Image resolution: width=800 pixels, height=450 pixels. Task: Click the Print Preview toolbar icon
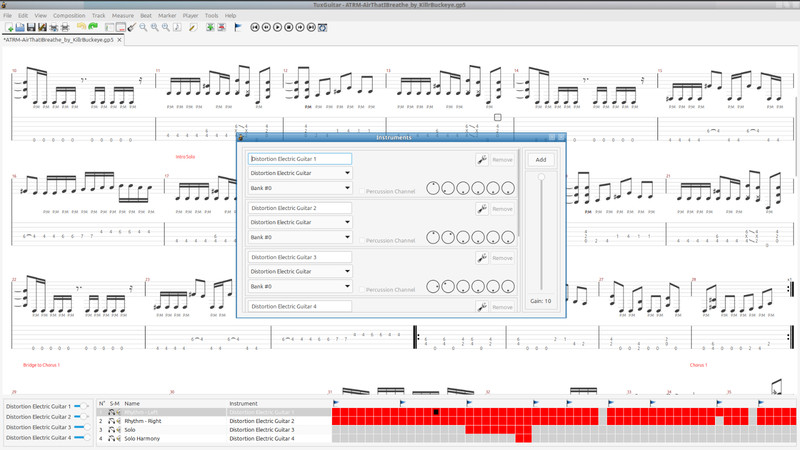[x=54, y=27]
